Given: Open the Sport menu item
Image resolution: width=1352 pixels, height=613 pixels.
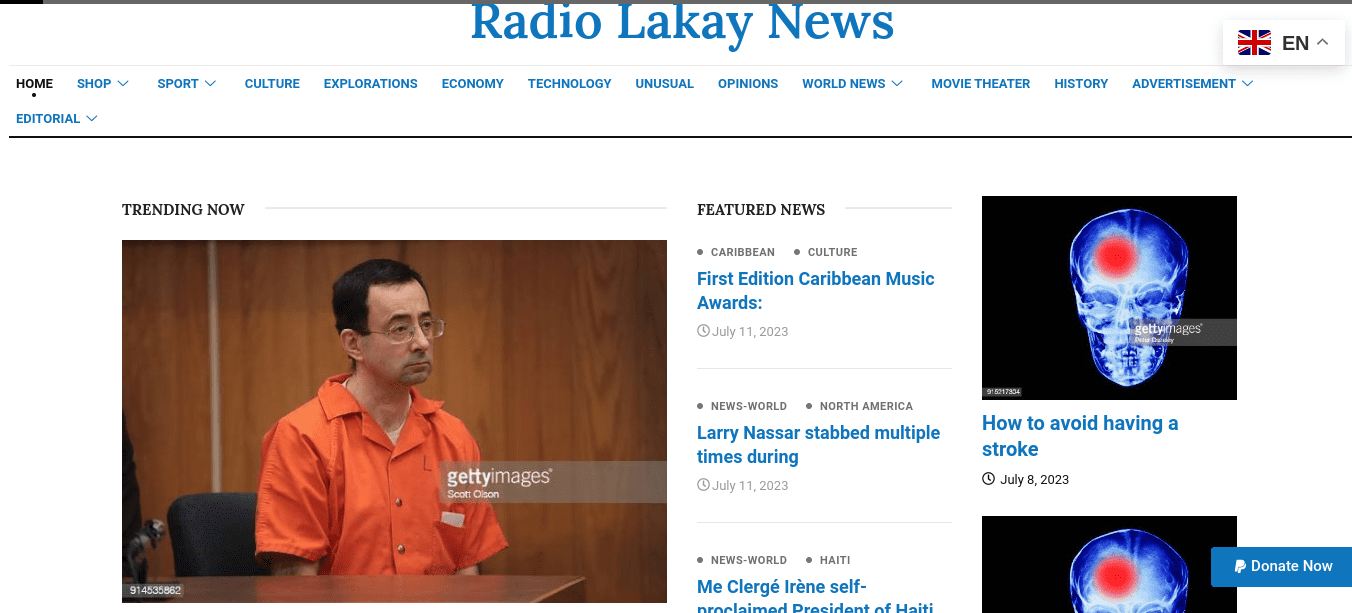Looking at the screenshot, I should (178, 84).
